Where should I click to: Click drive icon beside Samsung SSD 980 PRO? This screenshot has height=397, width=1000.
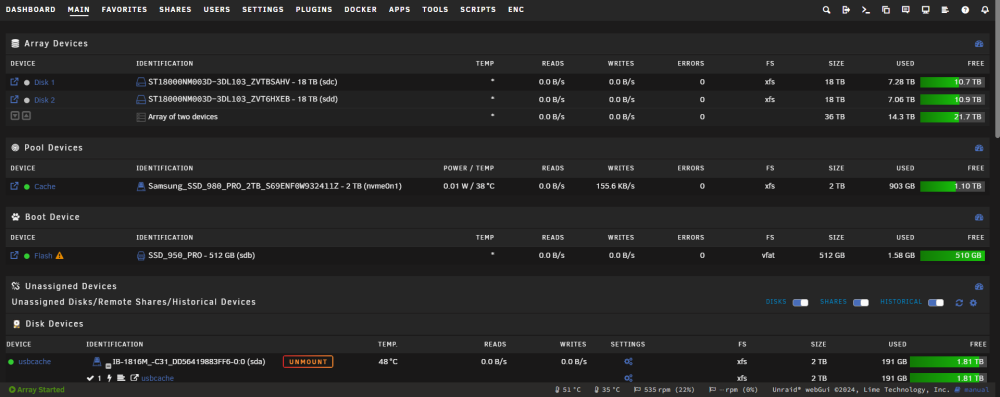[141, 186]
